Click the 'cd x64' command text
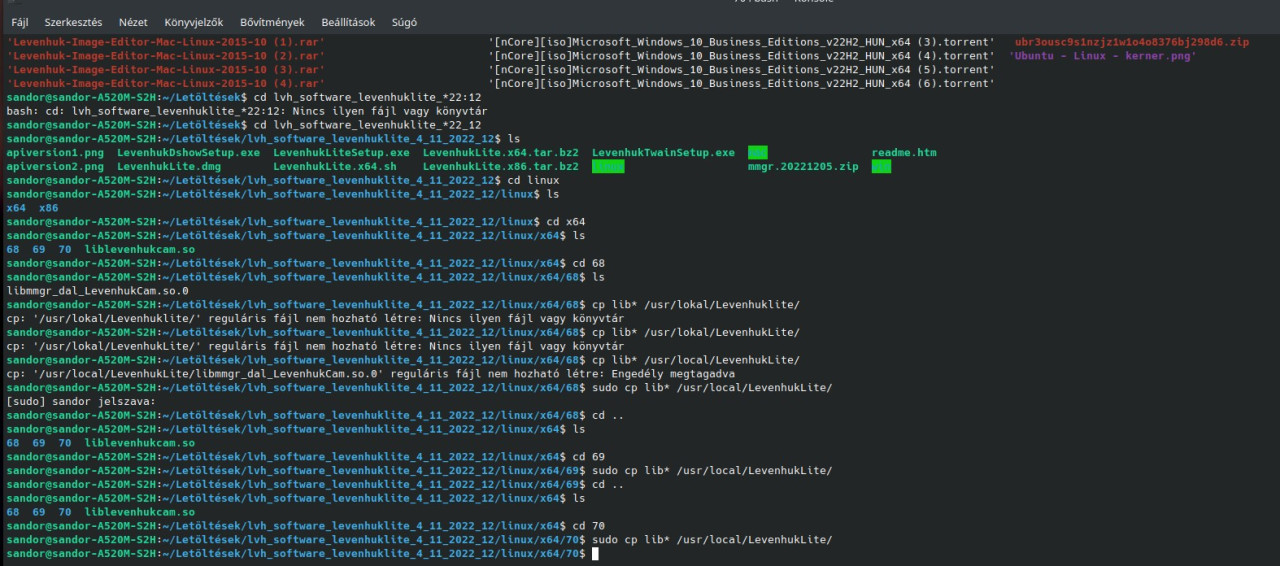This screenshot has width=1280, height=566. (566, 221)
